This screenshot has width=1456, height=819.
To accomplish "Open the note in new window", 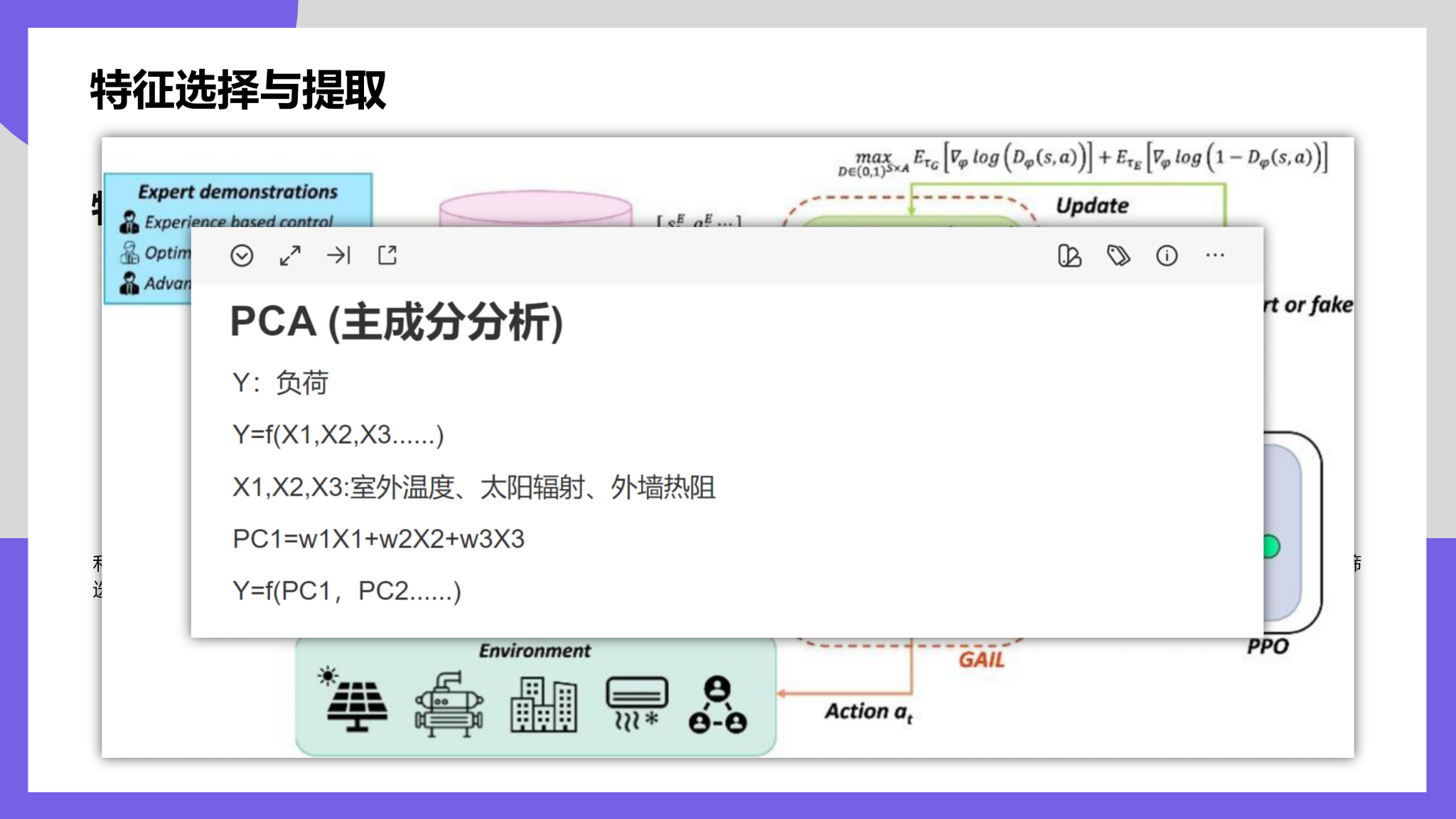I will pos(387,255).
